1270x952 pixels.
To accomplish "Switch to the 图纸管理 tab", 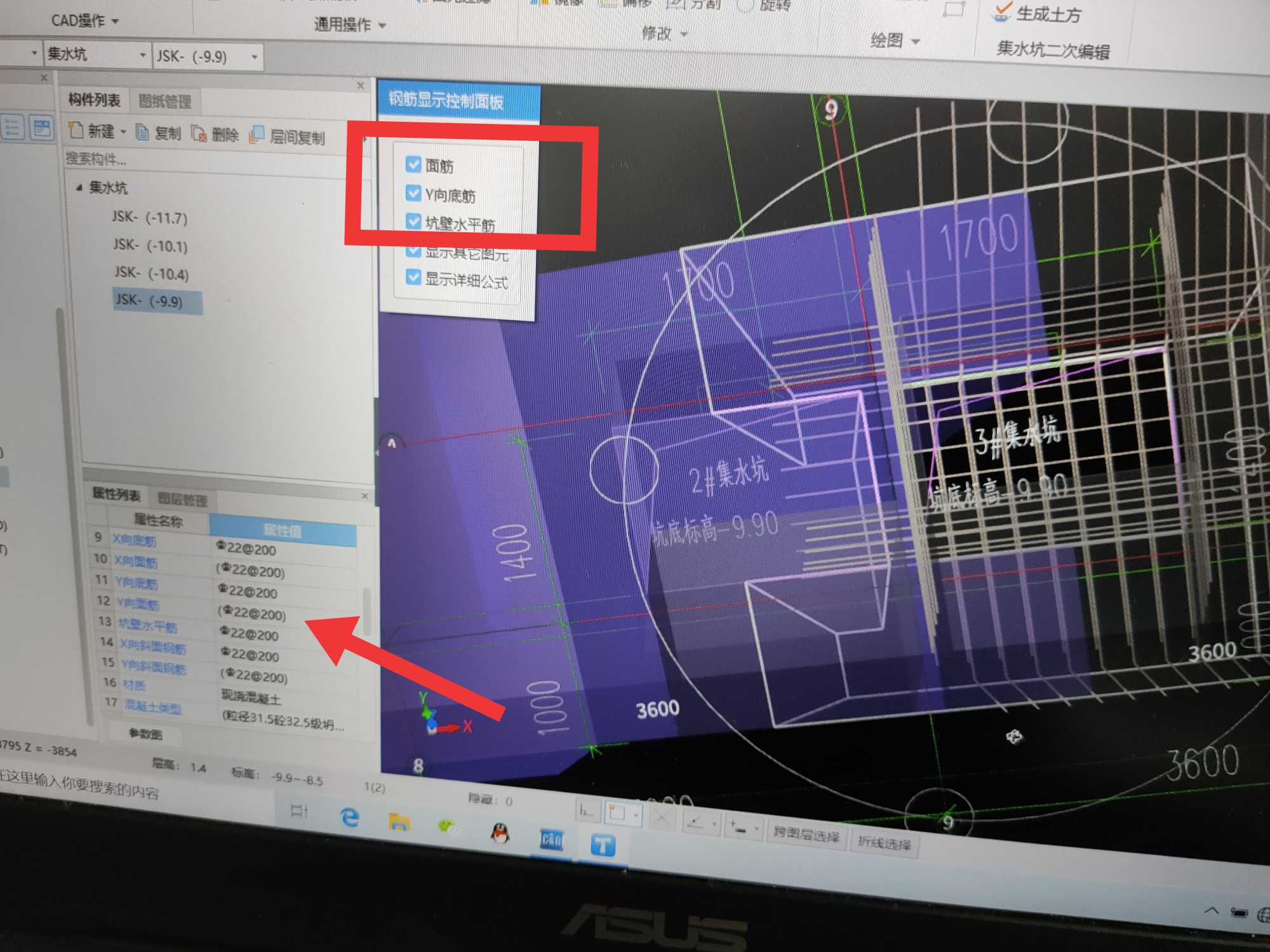I will (x=164, y=102).
